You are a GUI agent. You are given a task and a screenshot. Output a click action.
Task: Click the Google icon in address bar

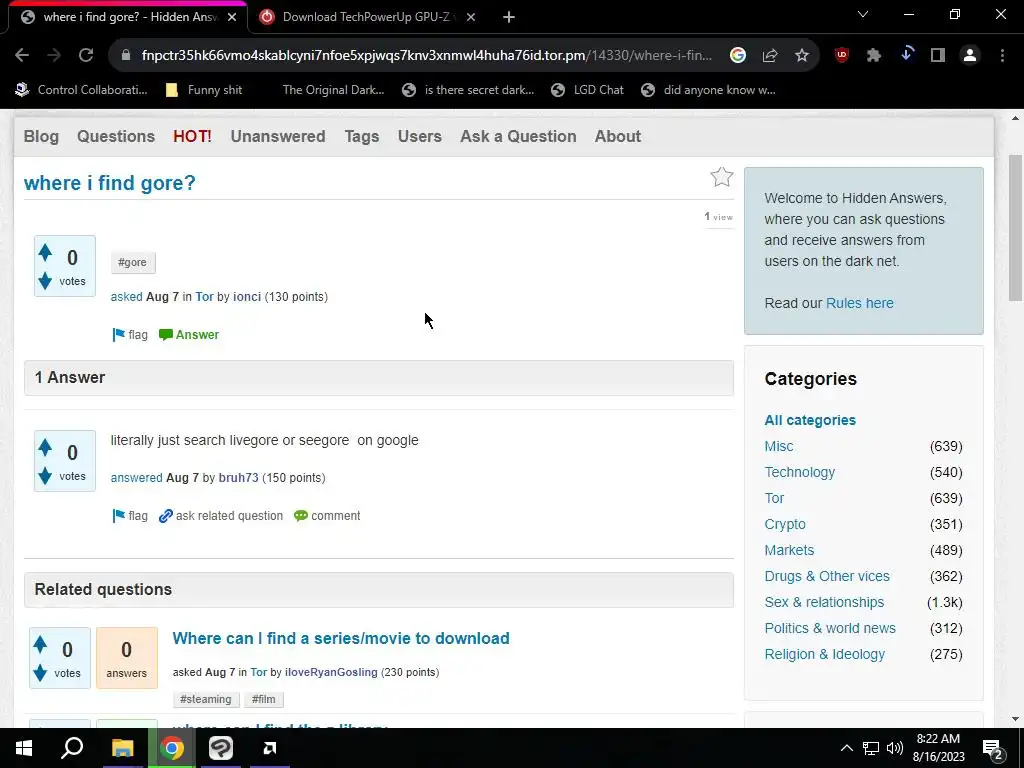click(738, 56)
